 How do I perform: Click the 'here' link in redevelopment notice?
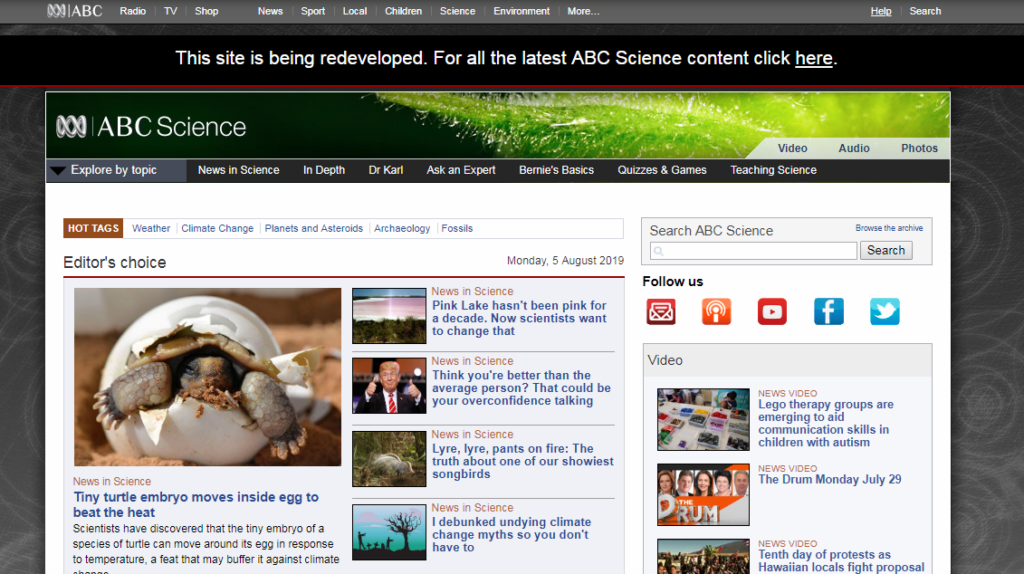(814, 58)
